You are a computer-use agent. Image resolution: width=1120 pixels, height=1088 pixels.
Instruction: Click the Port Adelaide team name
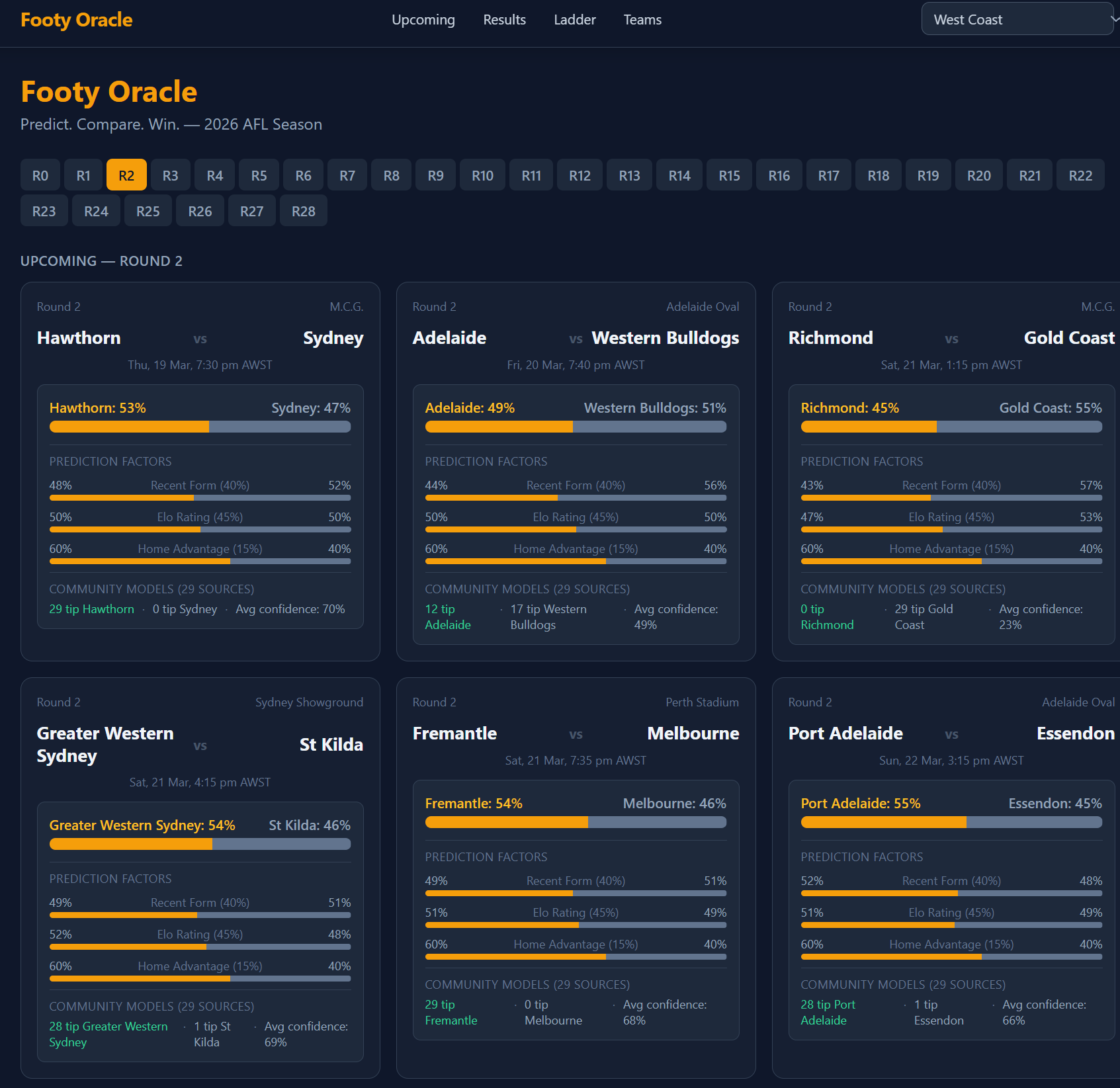(845, 733)
